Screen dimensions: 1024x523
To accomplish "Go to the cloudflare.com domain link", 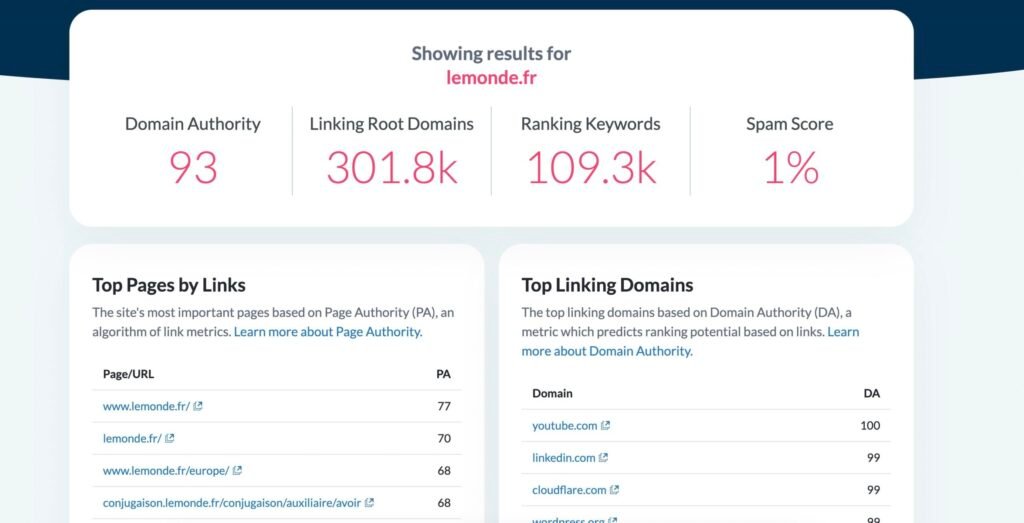I will pos(569,490).
